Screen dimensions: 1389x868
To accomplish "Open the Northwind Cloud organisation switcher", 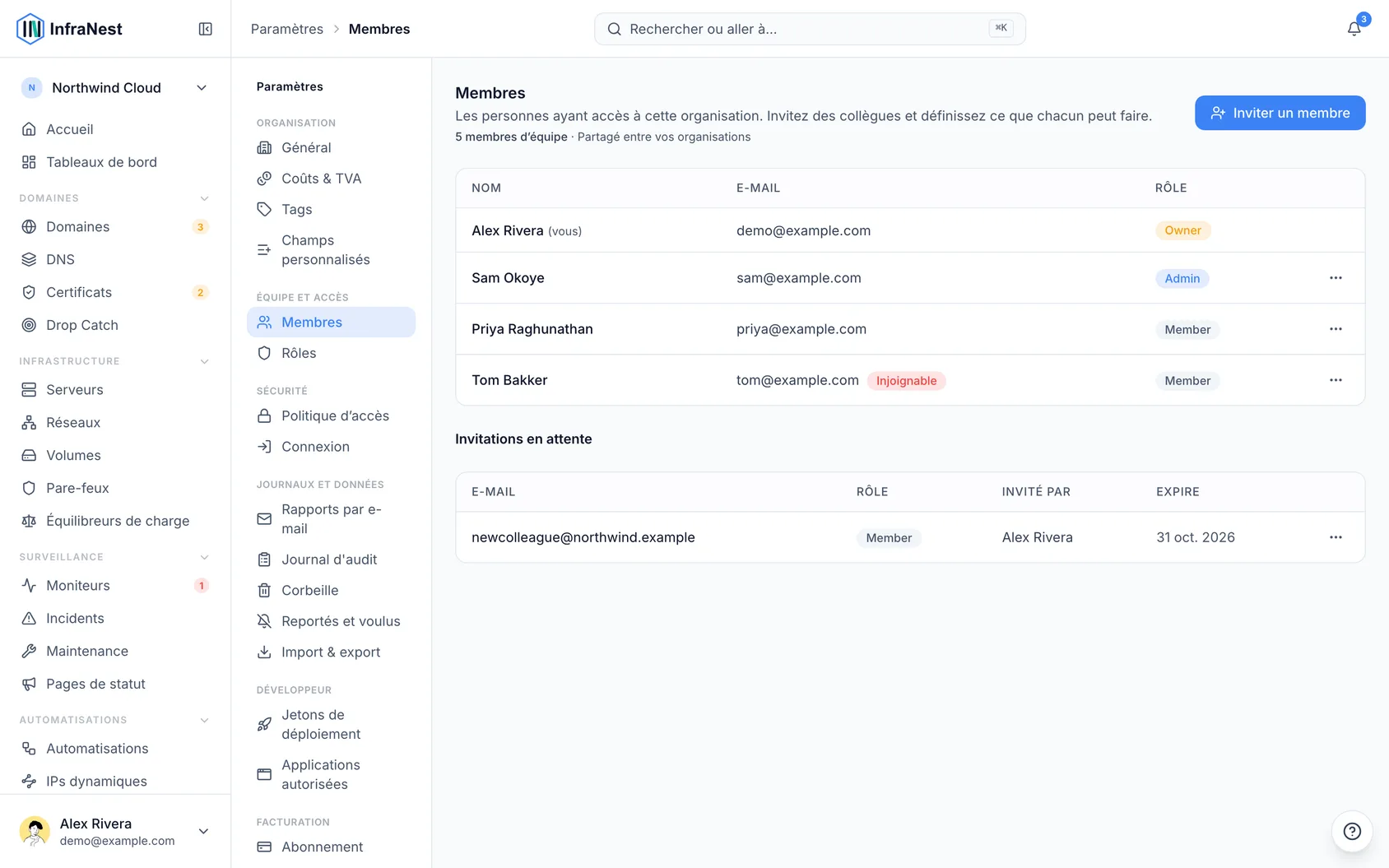I will (x=115, y=88).
